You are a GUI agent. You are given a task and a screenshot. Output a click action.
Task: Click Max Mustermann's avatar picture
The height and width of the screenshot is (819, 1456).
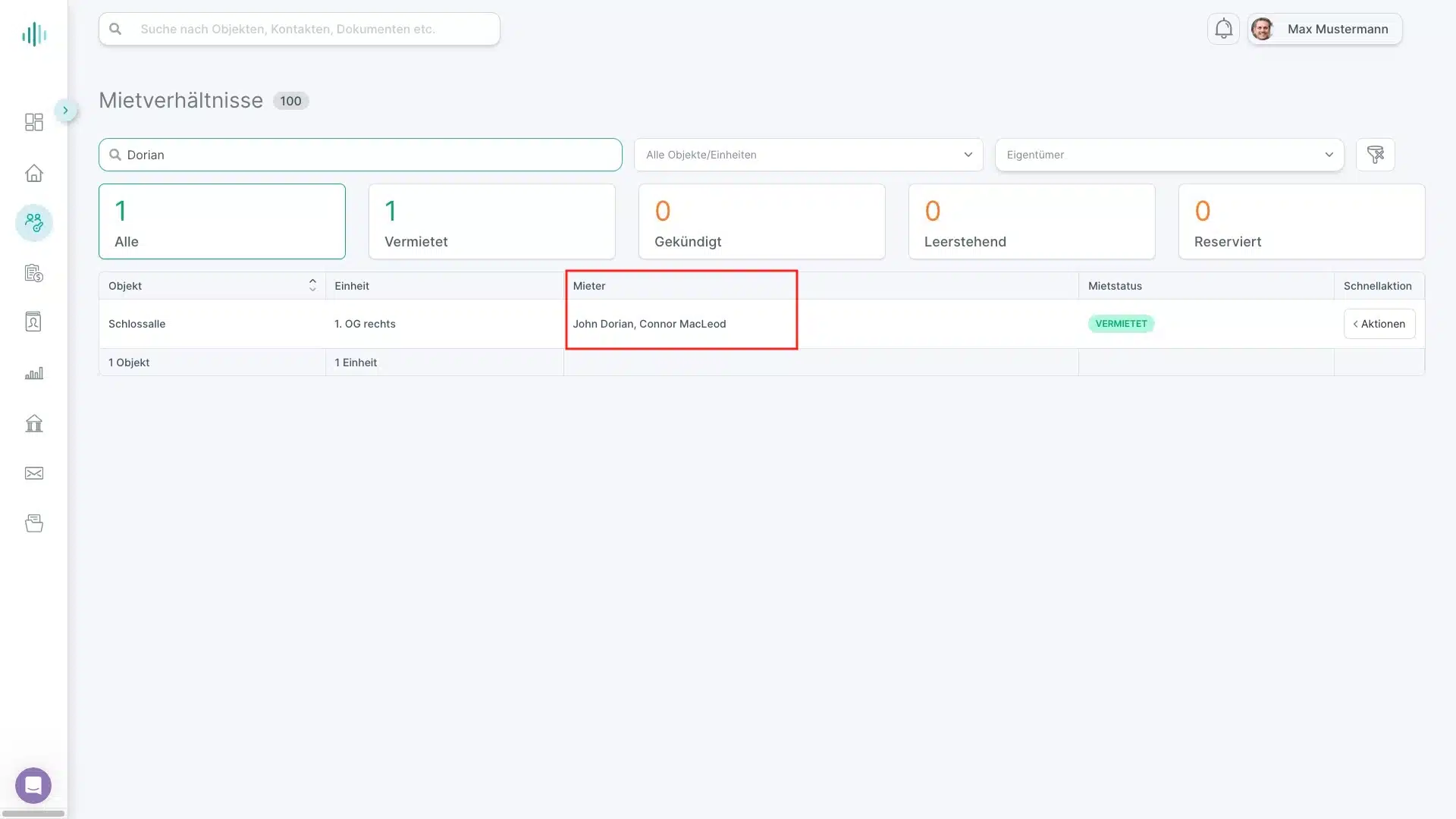1262,29
